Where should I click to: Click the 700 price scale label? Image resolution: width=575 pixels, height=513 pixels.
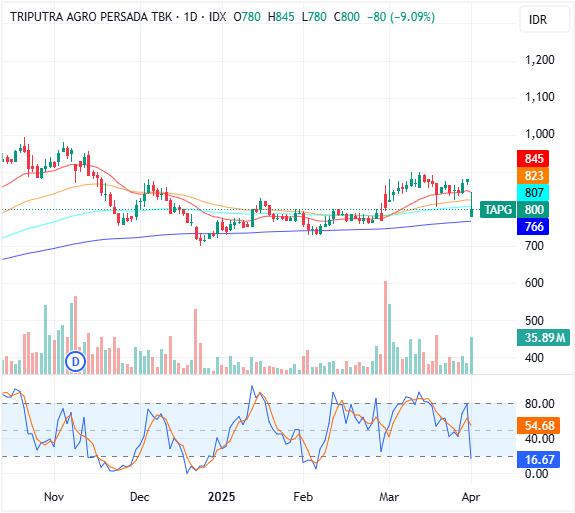pyautogui.click(x=534, y=245)
